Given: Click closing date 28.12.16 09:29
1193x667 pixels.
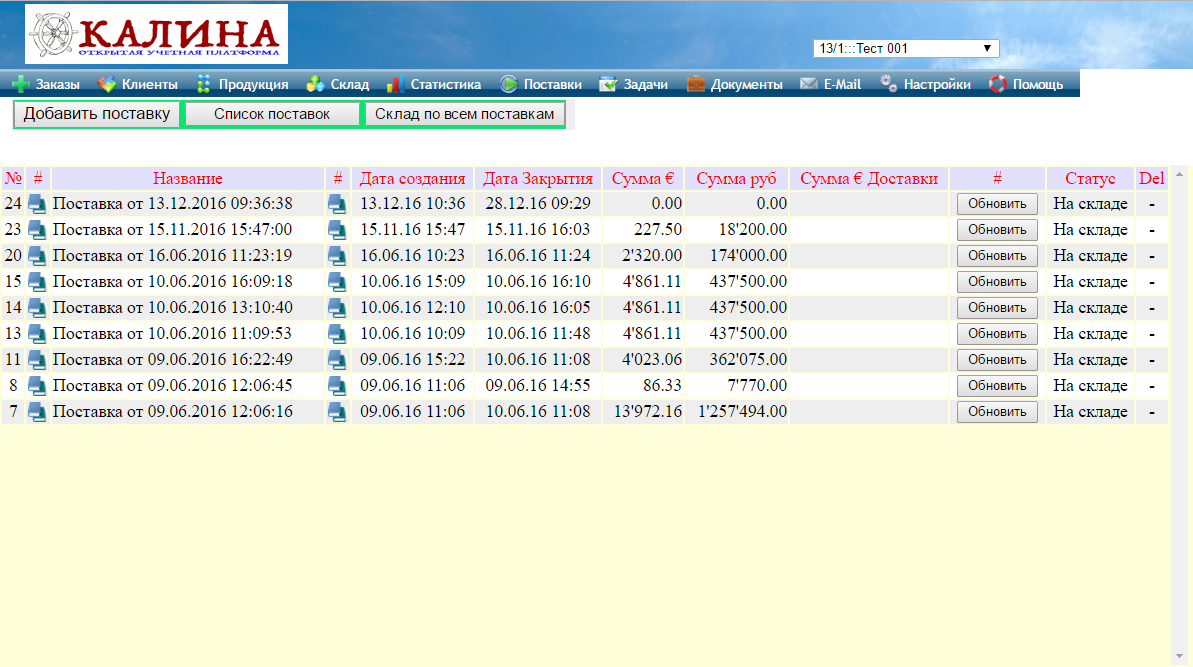Looking at the screenshot, I should 538,204.
